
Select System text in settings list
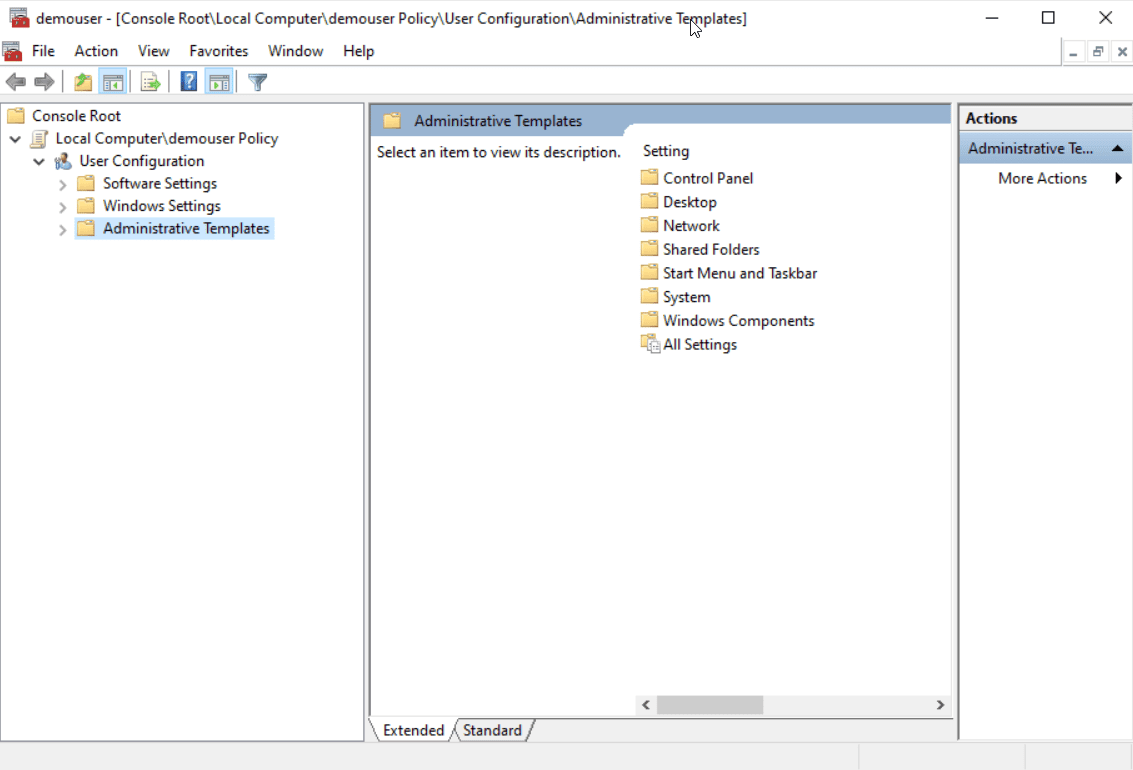(x=686, y=297)
